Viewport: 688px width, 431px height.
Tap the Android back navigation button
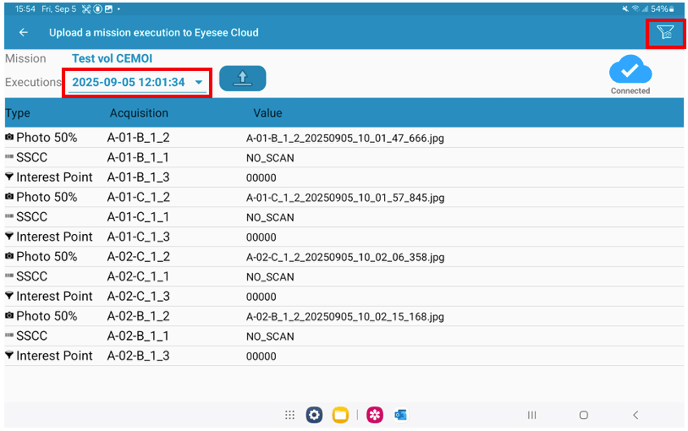pyautogui.click(x=635, y=415)
